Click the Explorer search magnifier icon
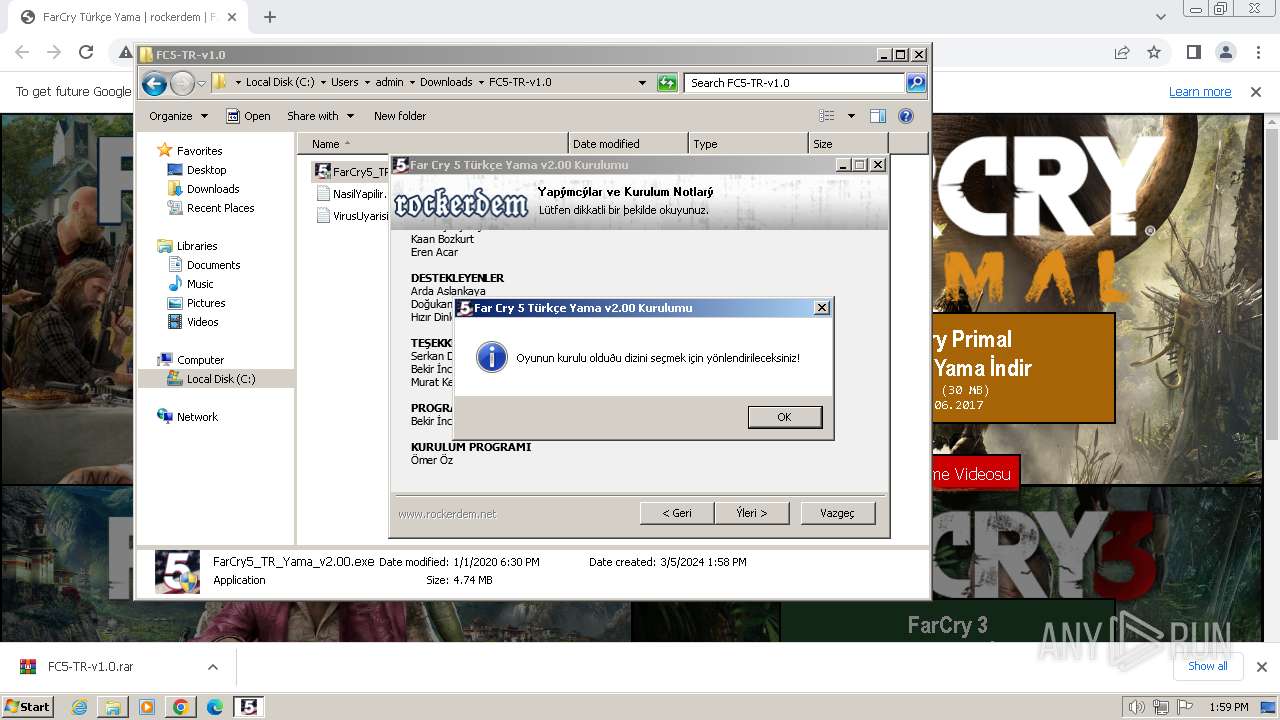Screen dimensions: 1280x720 click(x=916, y=83)
